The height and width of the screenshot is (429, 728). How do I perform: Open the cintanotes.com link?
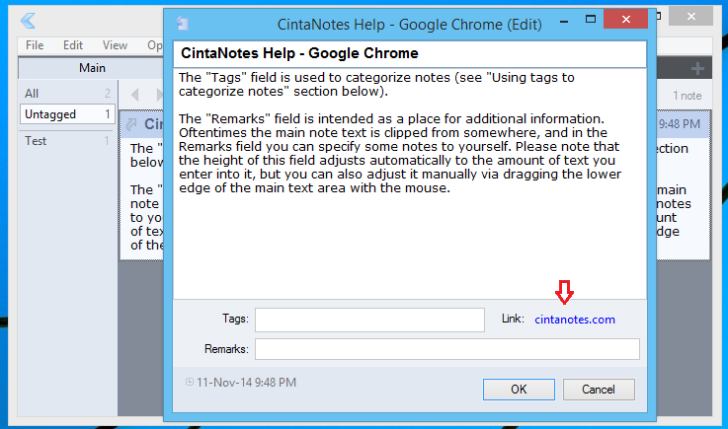tap(575, 320)
